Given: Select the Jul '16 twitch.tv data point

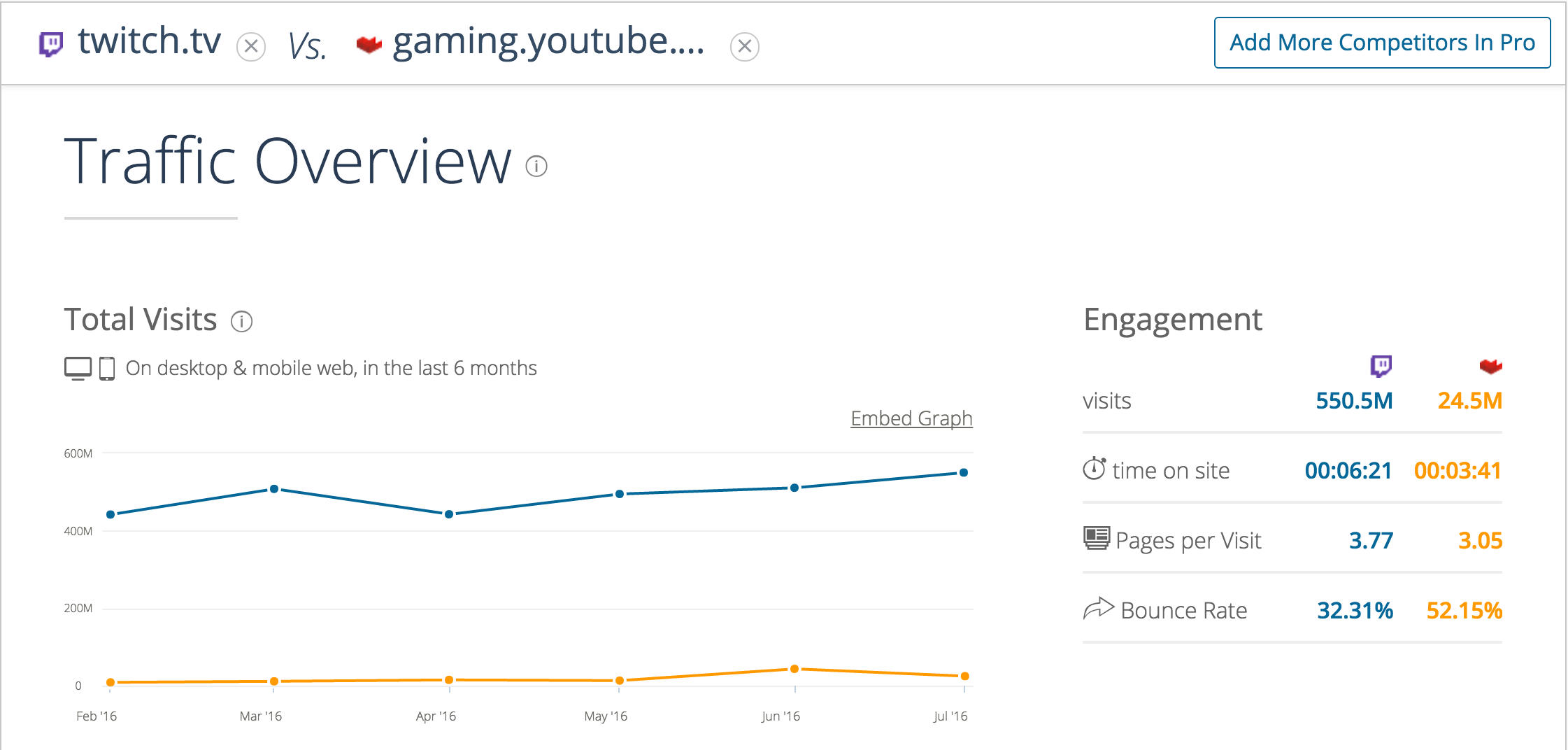Looking at the screenshot, I should click(x=964, y=473).
